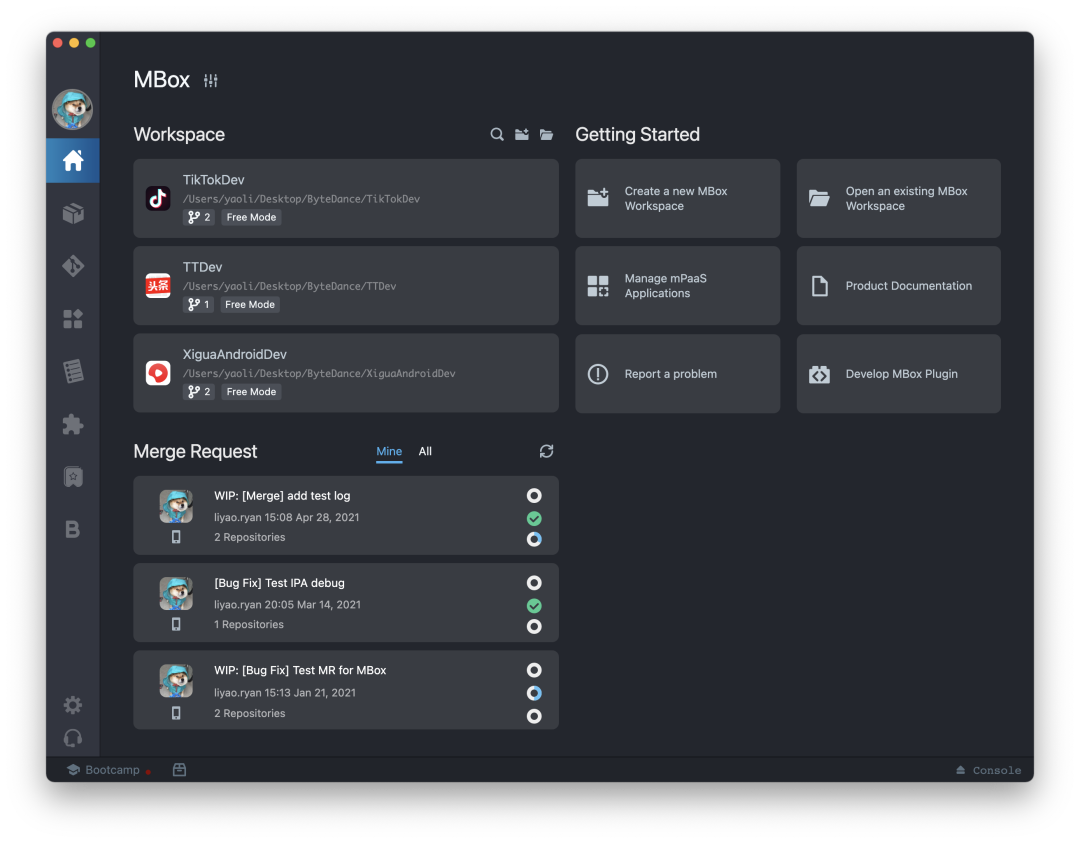The height and width of the screenshot is (843, 1080).
Task: Open the plugin puzzle icon in the sidebar
Action: tap(73, 424)
